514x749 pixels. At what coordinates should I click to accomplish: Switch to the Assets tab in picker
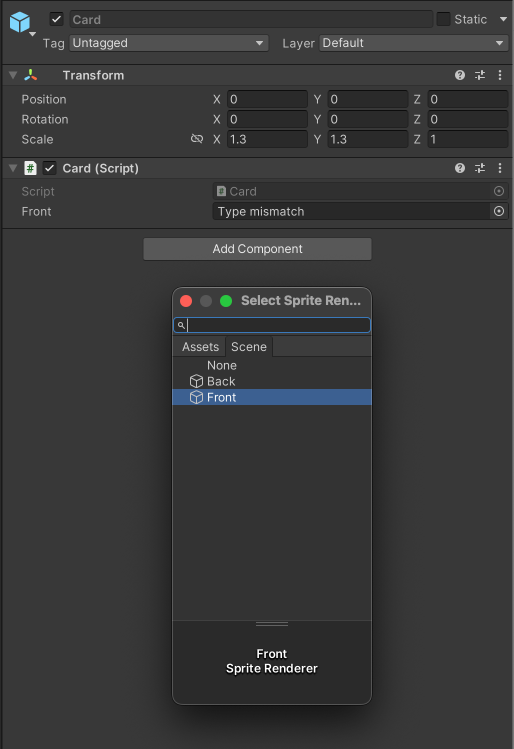tap(200, 347)
